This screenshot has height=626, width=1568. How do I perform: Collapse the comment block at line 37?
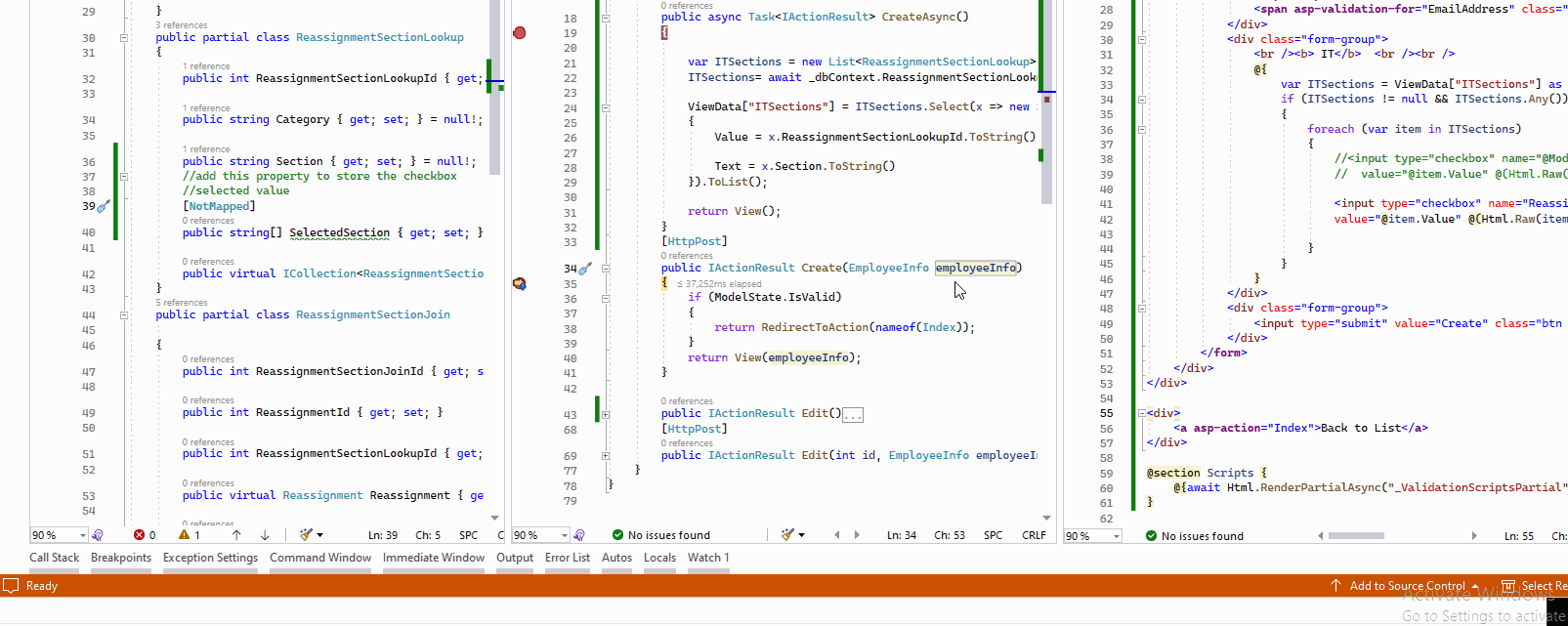click(x=124, y=177)
